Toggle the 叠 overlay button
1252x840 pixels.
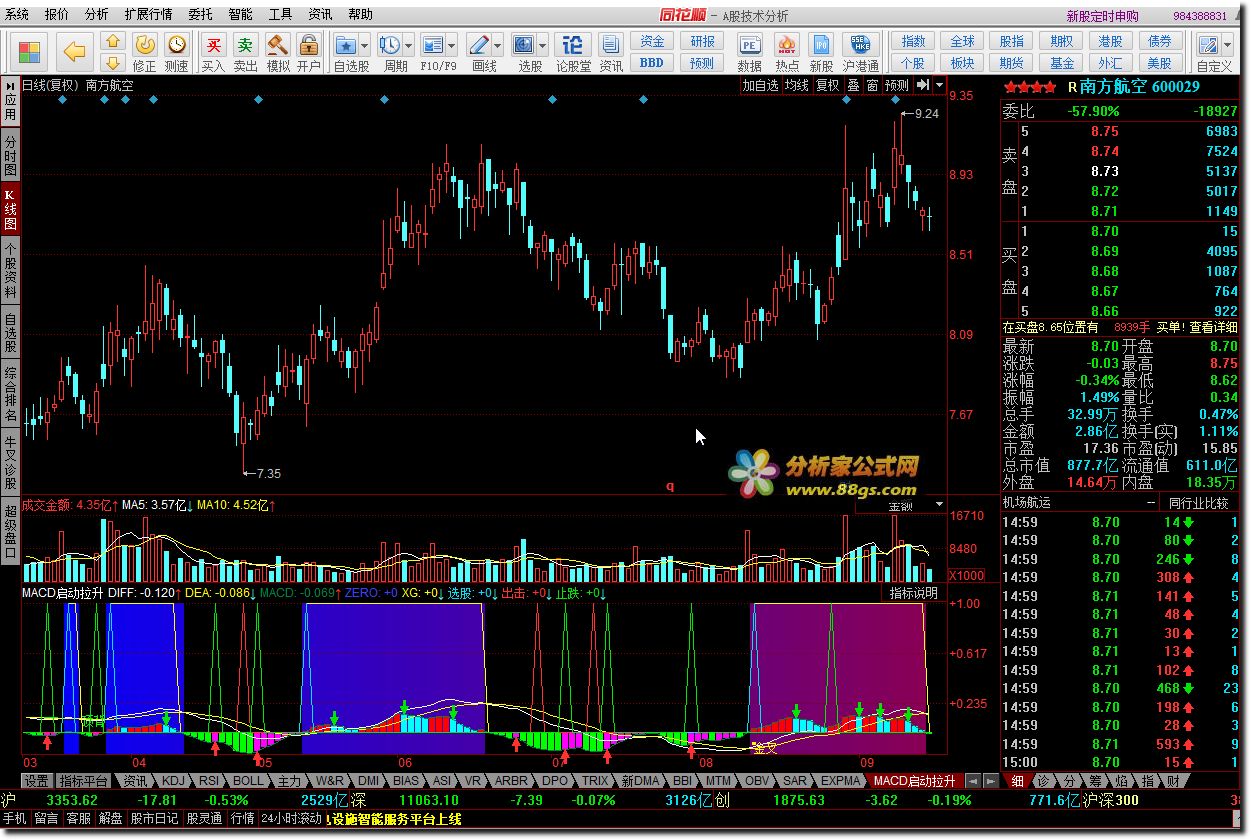coord(853,85)
